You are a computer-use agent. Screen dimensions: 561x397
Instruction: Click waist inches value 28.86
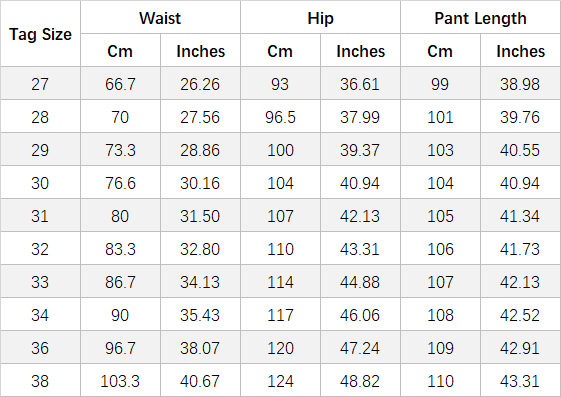[x=200, y=150]
